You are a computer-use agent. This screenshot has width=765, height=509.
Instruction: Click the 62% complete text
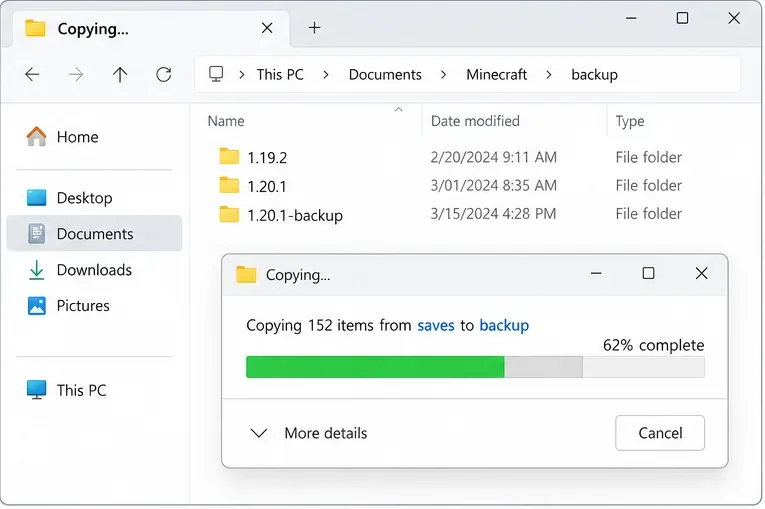(653, 345)
